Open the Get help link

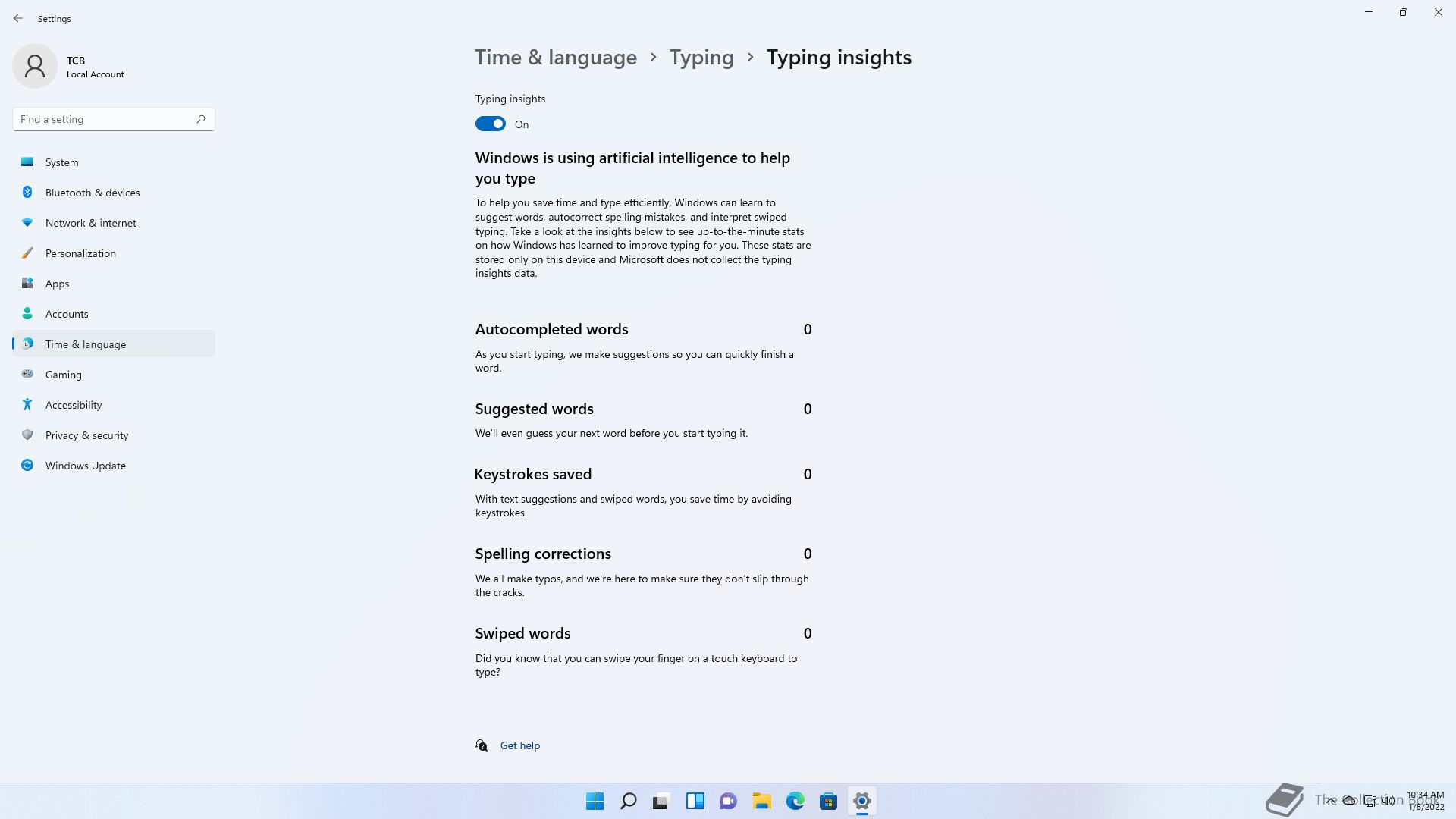pyautogui.click(x=520, y=745)
